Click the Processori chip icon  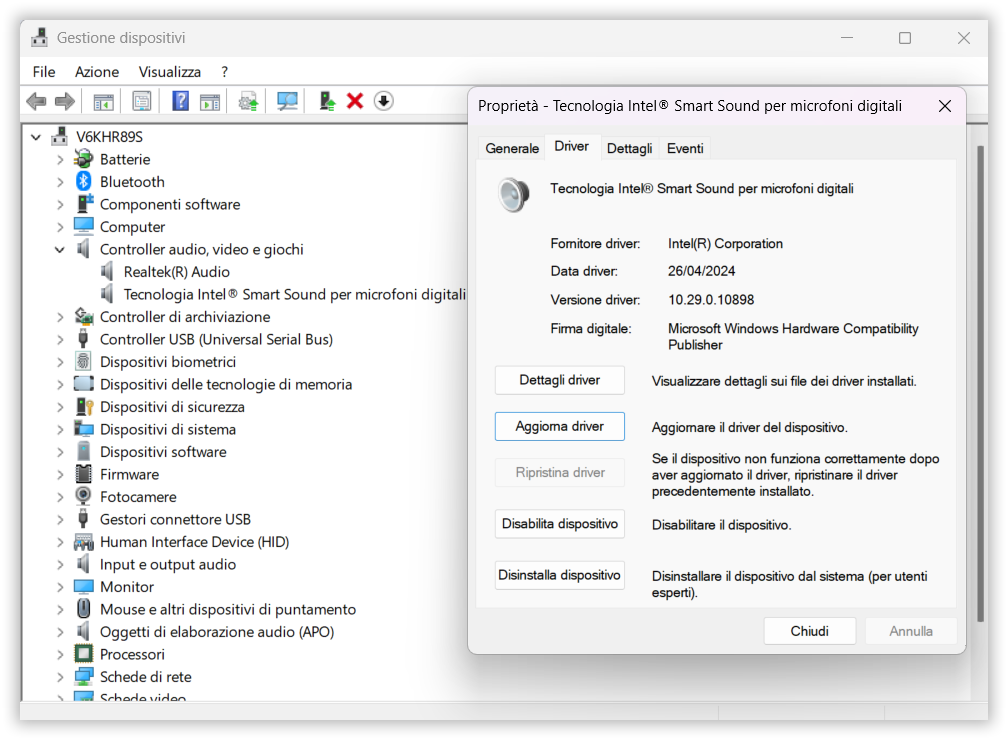tap(84, 654)
